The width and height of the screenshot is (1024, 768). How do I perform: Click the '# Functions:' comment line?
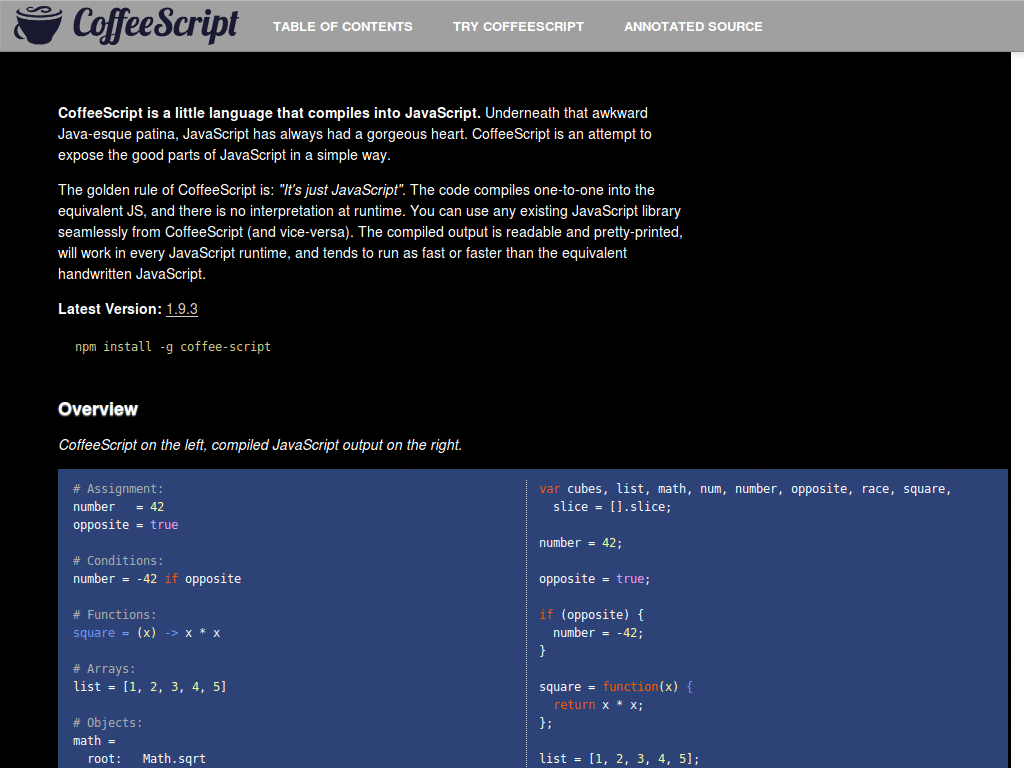coord(115,615)
